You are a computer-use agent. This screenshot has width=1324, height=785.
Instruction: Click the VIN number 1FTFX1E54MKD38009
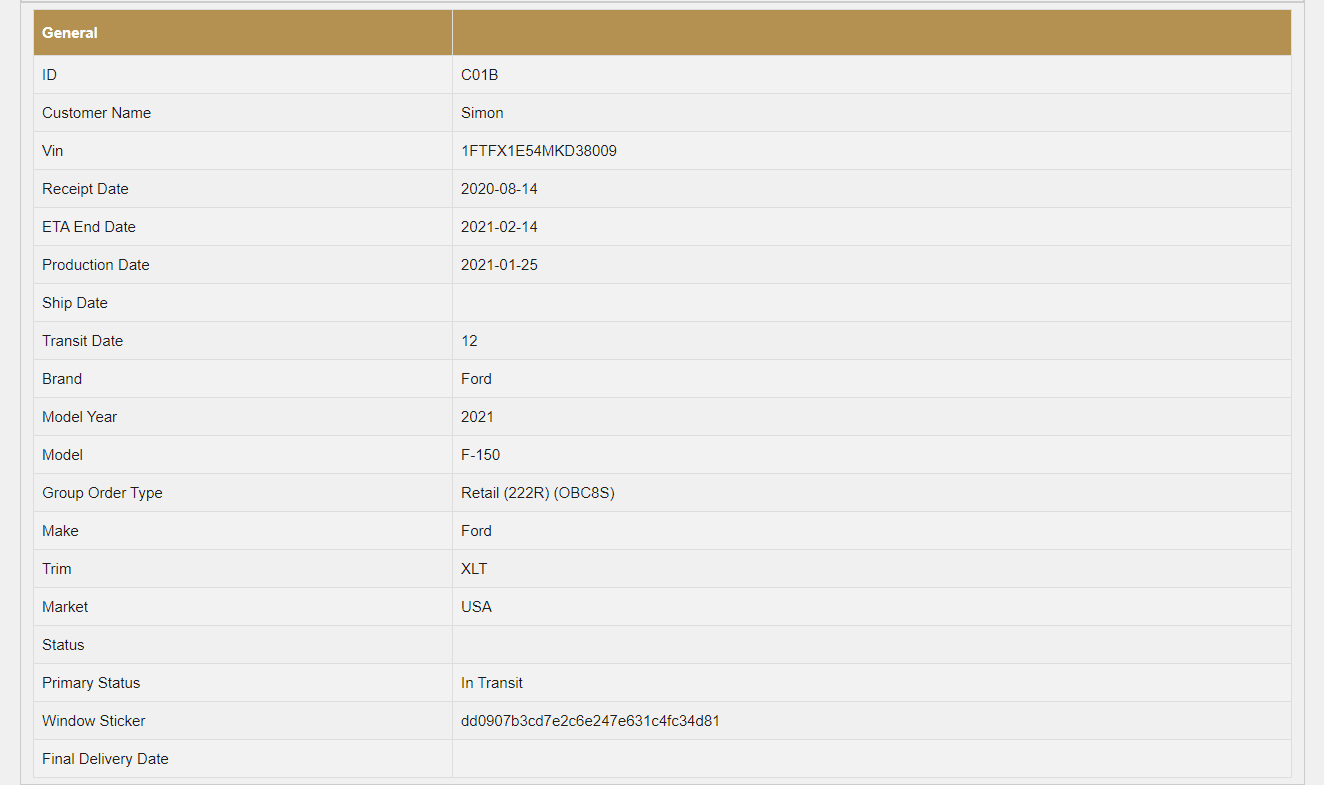(x=538, y=151)
